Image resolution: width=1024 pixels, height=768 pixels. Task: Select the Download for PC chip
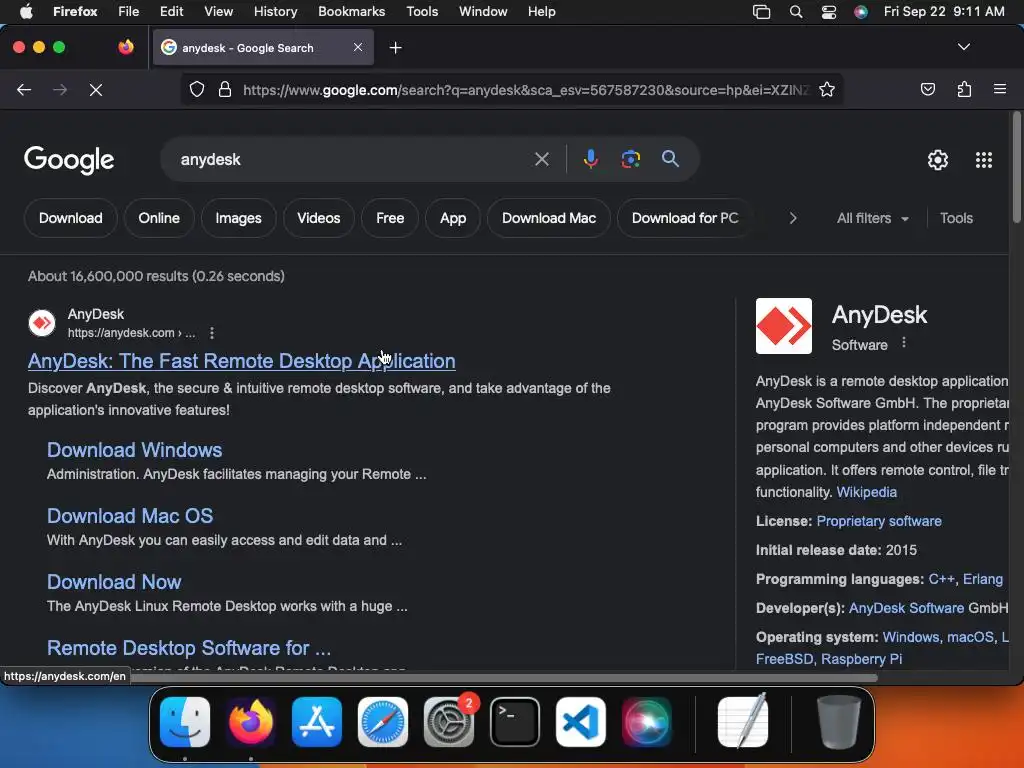pos(685,218)
